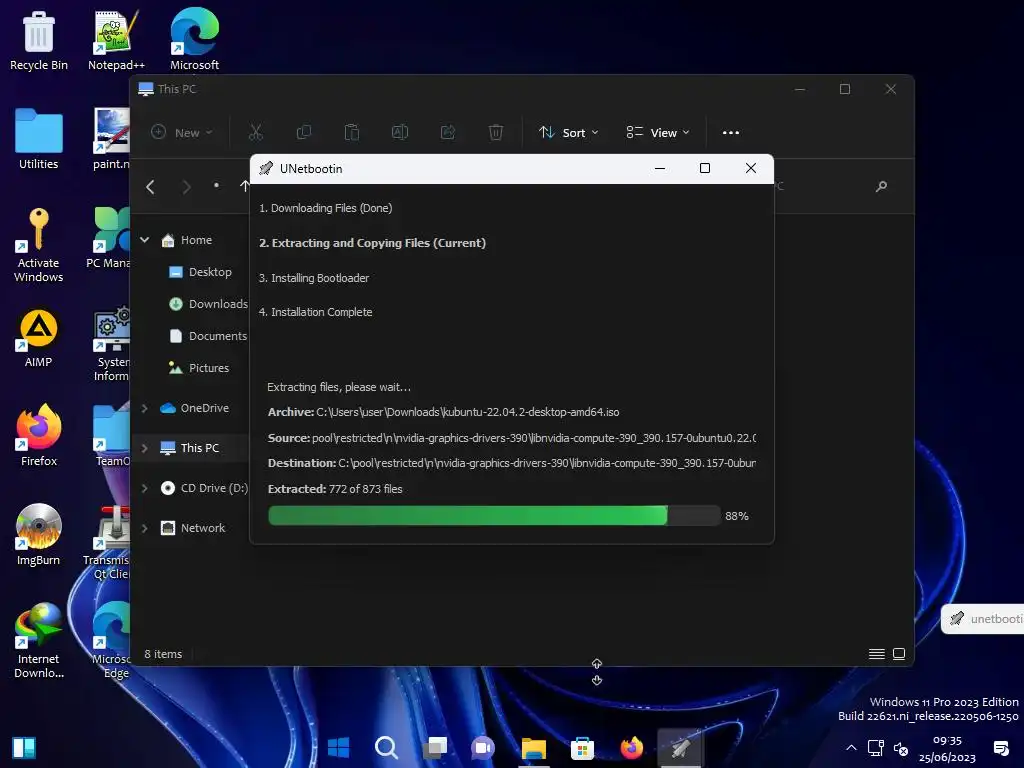1024x768 pixels.
Task: Open the Internet Download Manager desktop shortcut
Action: click(39, 641)
